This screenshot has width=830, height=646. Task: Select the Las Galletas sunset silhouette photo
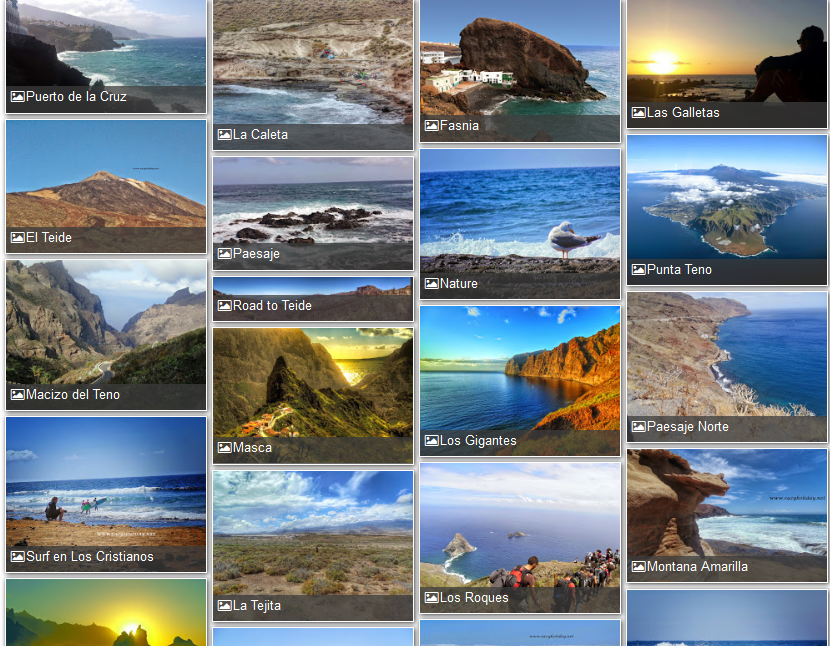coord(726,50)
